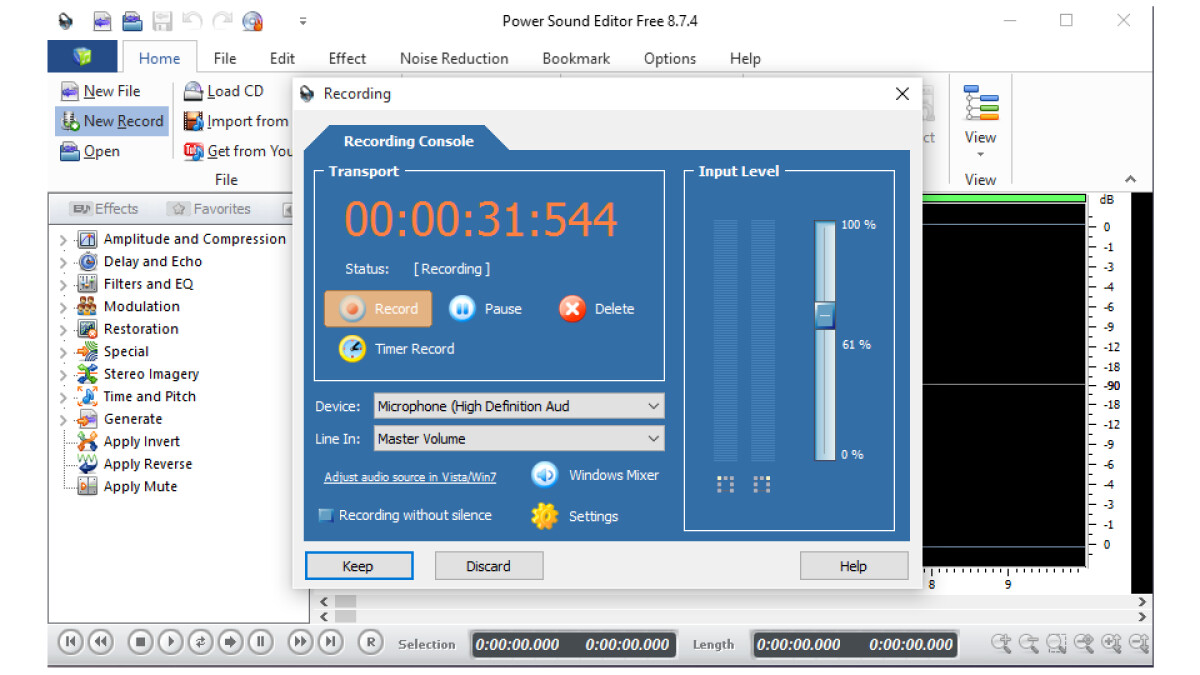The width and height of the screenshot is (1200, 675).
Task: Click new file icon in quick access toolbar
Action: (x=101, y=20)
